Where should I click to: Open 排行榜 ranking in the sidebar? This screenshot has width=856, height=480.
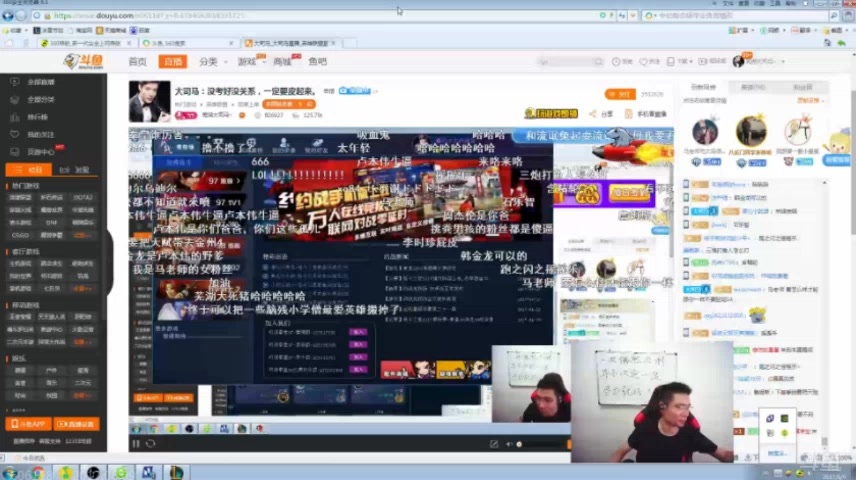point(37,117)
